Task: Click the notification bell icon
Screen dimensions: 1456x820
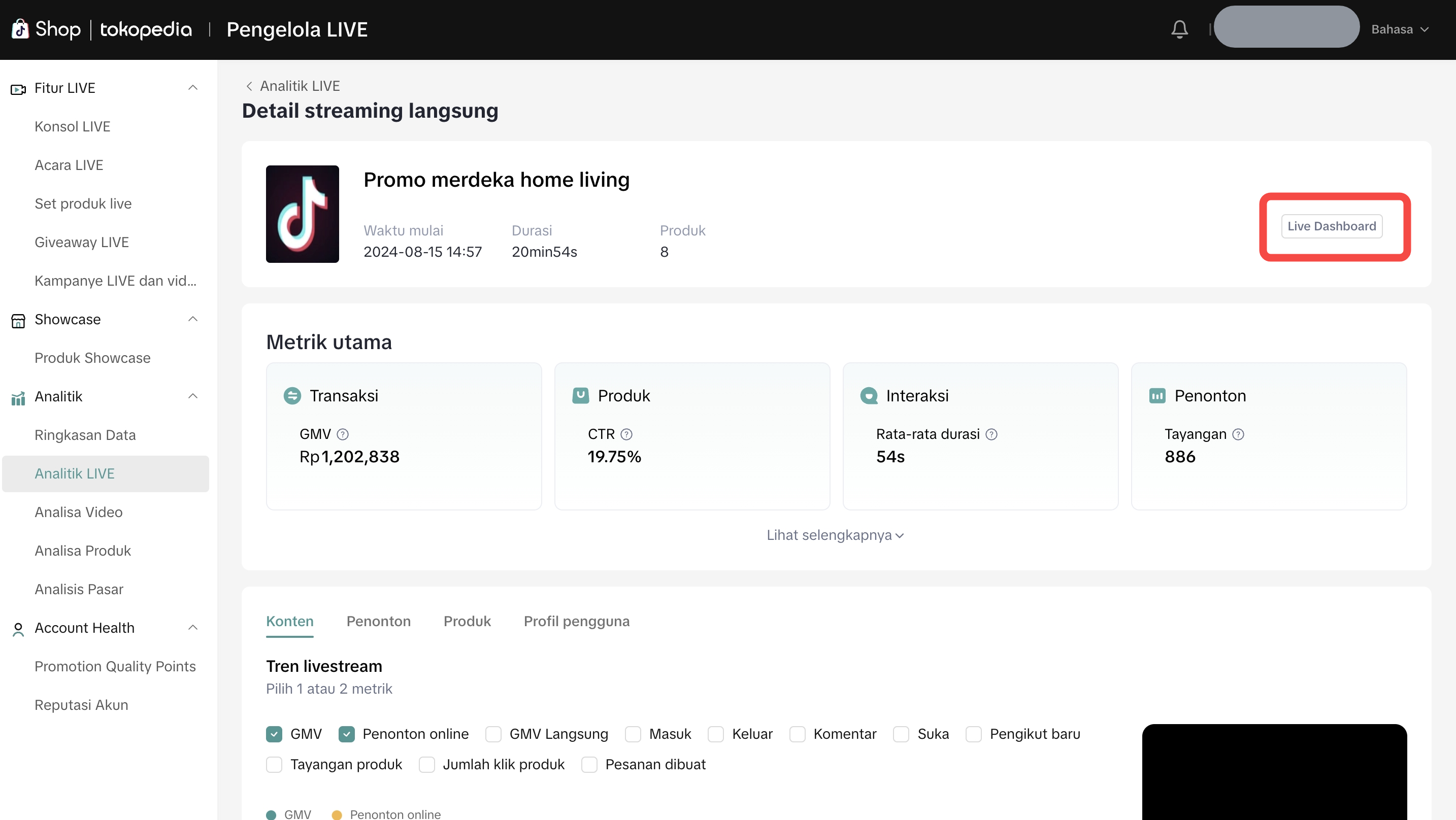Action: [x=1179, y=29]
